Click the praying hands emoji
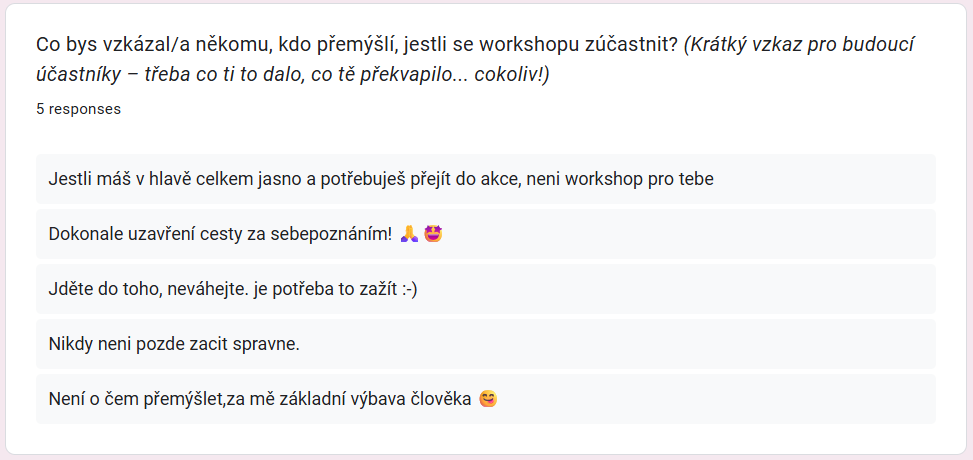This screenshot has height=460, width=973. (409, 234)
